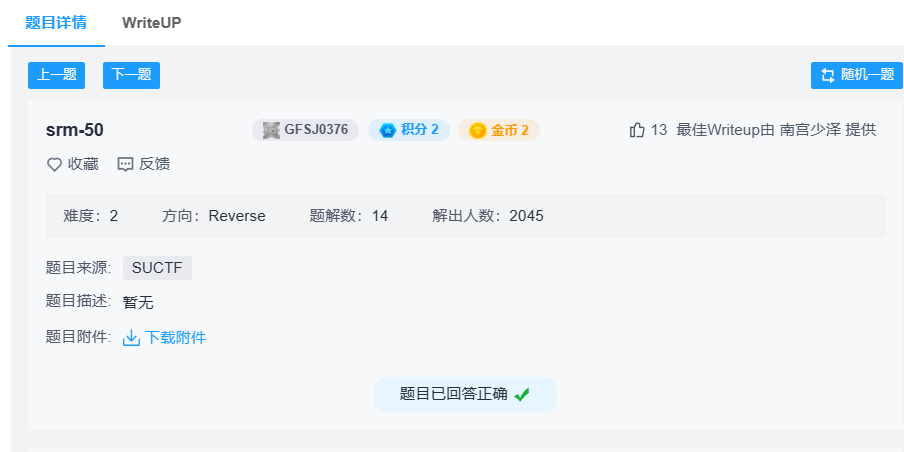Screen dimensions: 904x452
Task: Go to previous challenge 上一题
Action: coord(56,75)
